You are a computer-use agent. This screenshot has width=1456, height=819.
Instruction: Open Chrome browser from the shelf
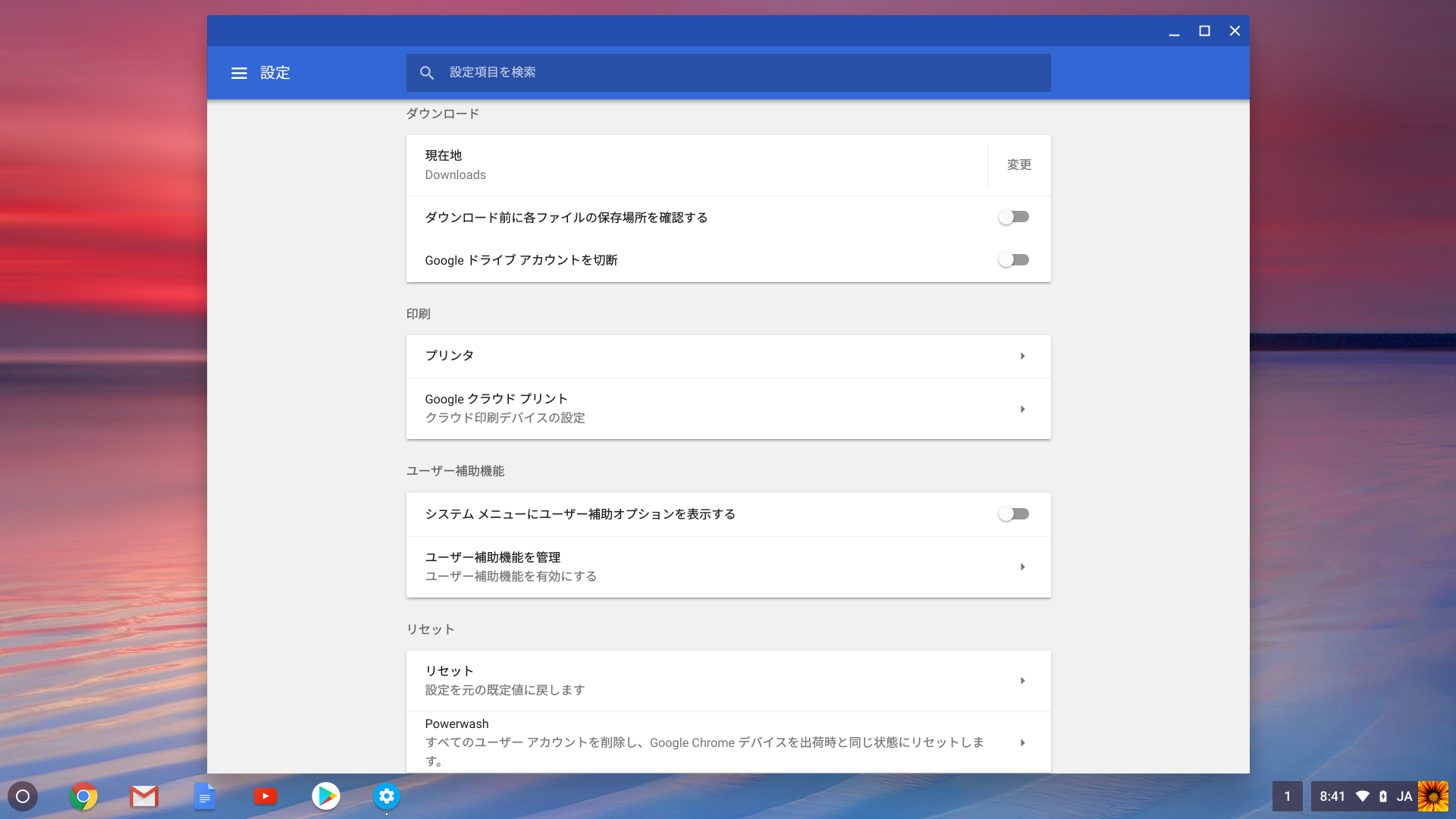(83, 796)
